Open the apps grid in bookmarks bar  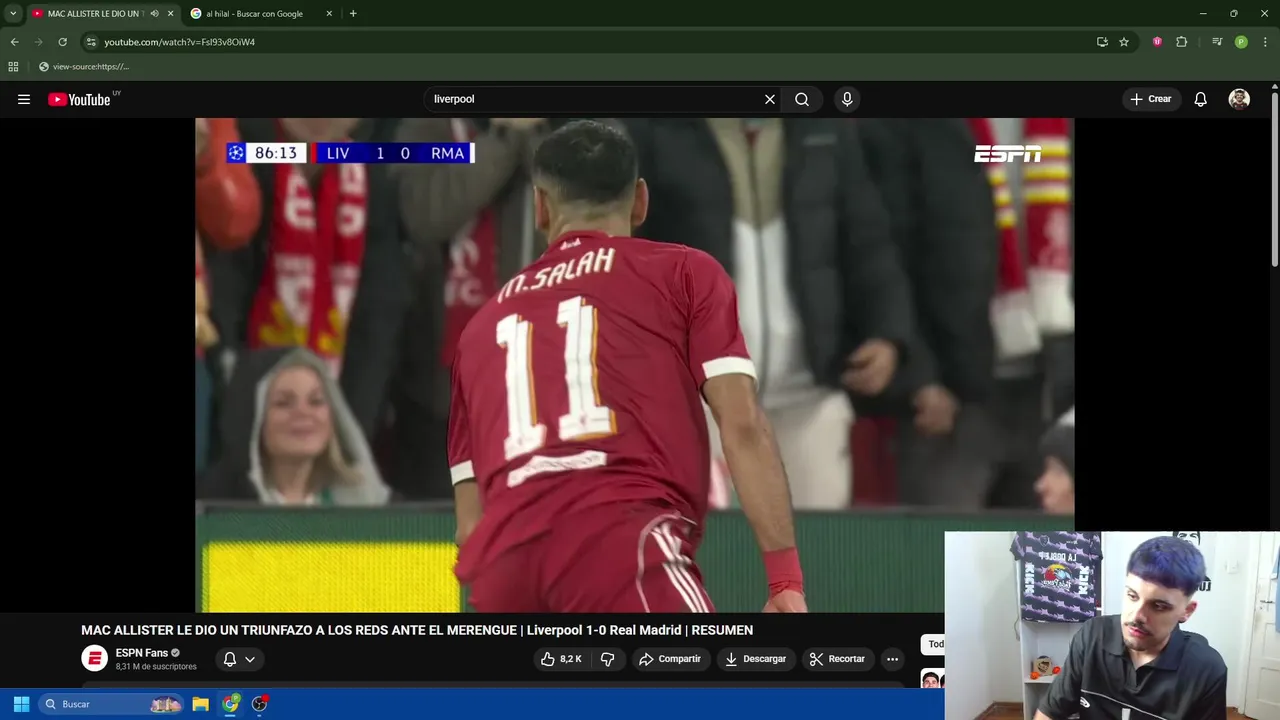[13, 67]
